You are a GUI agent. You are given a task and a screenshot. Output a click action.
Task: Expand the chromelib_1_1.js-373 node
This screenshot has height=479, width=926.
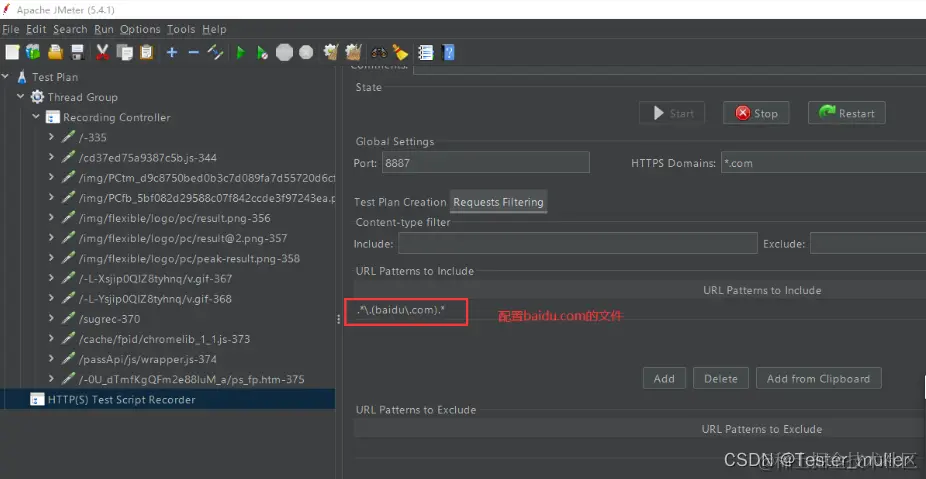coord(51,339)
